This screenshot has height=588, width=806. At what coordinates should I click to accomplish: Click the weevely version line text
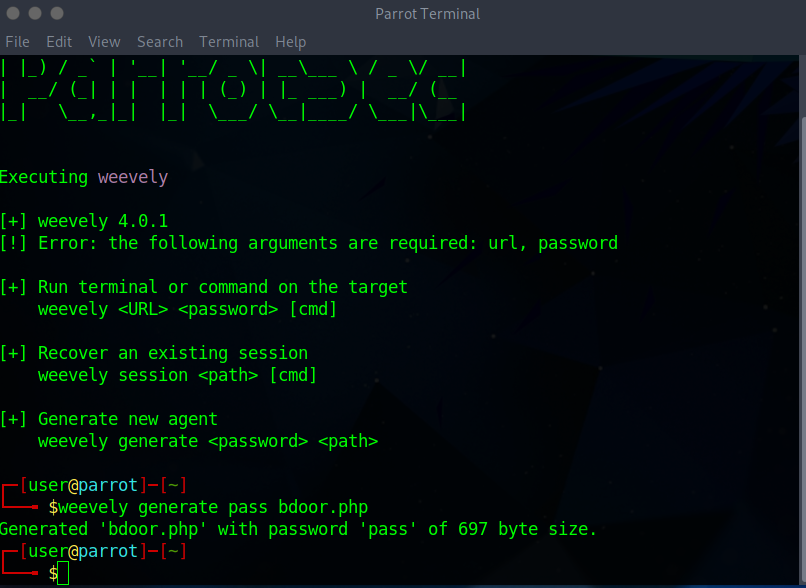click(x=87, y=220)
